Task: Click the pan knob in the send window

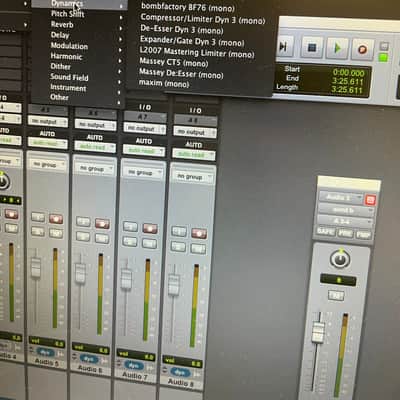Action: pos(340,259)
